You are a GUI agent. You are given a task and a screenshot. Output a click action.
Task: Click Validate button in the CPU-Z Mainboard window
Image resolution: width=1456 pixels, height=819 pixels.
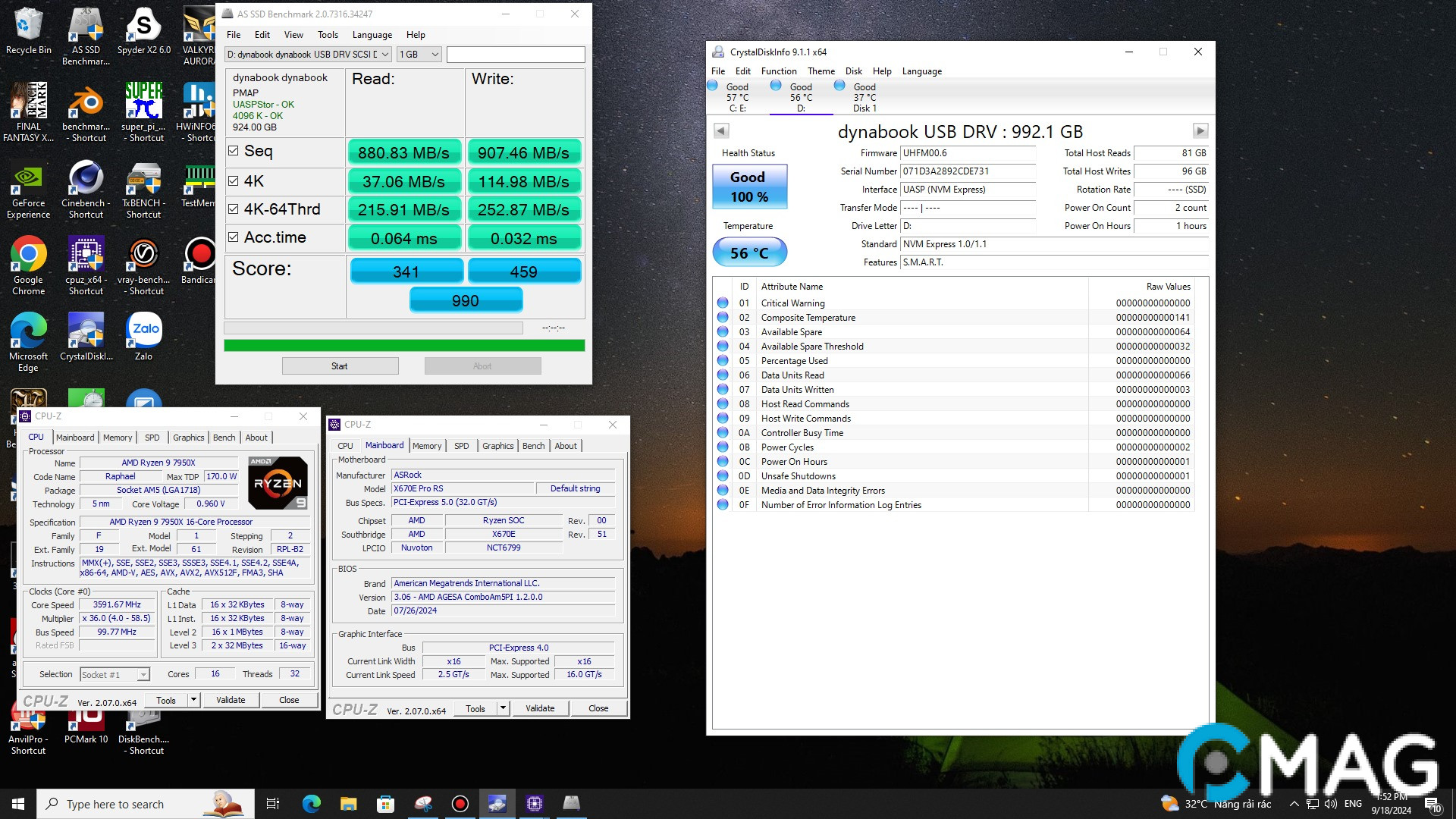[x=540, y=708]
